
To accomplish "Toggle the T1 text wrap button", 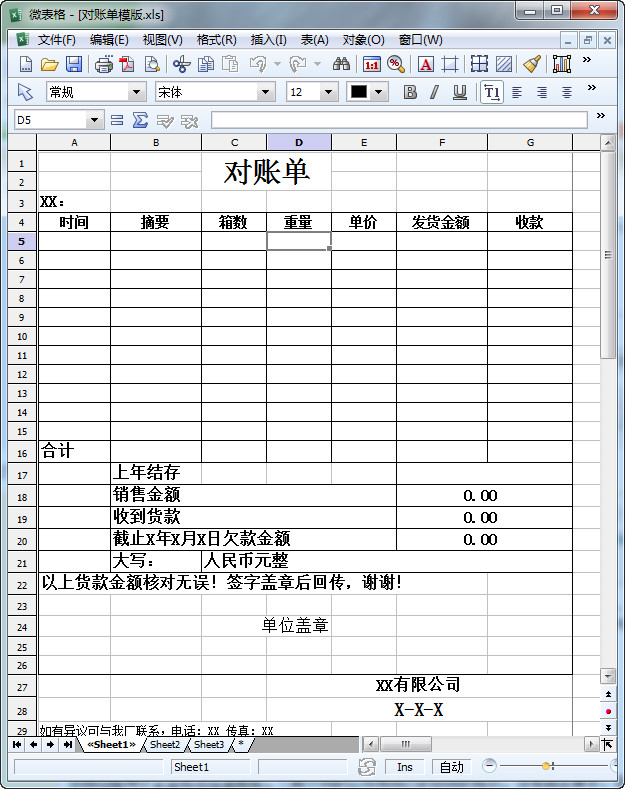I will 492,92.
